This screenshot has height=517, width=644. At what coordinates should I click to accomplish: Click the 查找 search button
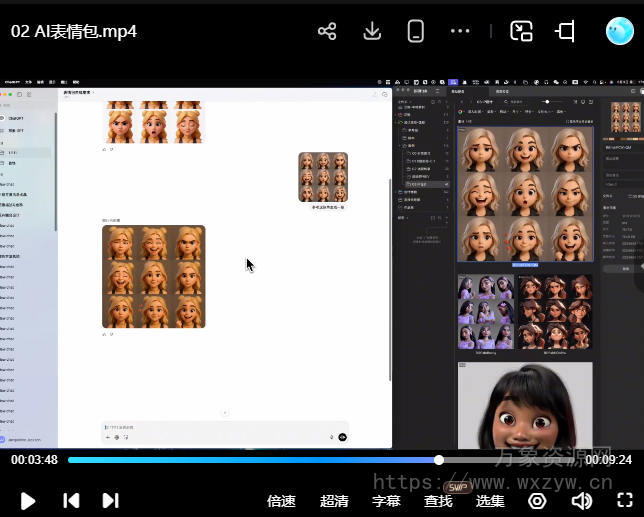[438, 501]
